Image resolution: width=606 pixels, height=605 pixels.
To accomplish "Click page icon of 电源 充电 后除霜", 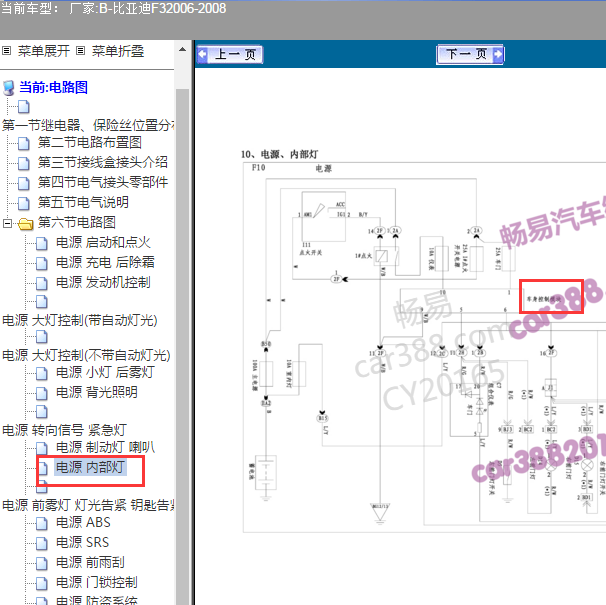I will coord(42,263).
